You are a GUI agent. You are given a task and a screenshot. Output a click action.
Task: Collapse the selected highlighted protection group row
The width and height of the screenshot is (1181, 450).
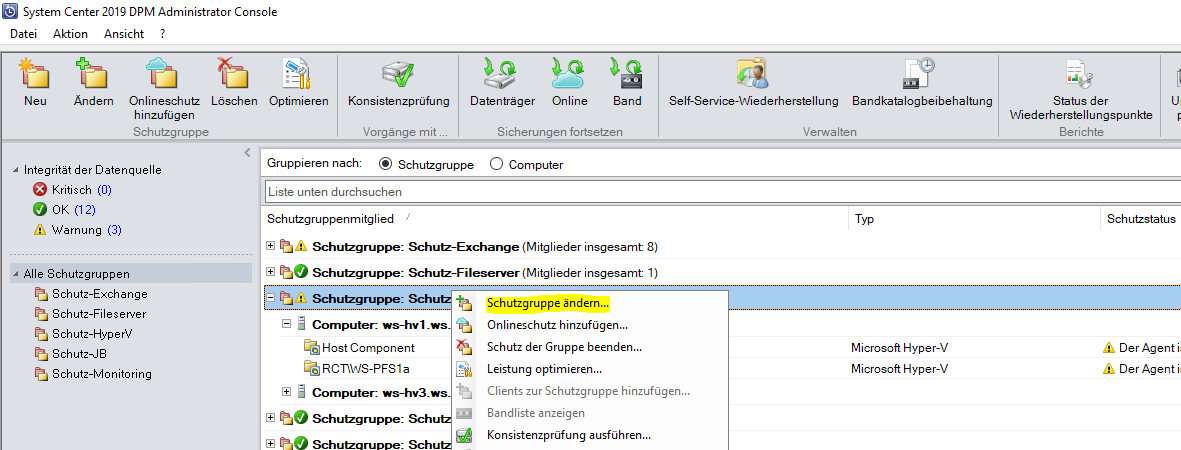tap(271, 298)
